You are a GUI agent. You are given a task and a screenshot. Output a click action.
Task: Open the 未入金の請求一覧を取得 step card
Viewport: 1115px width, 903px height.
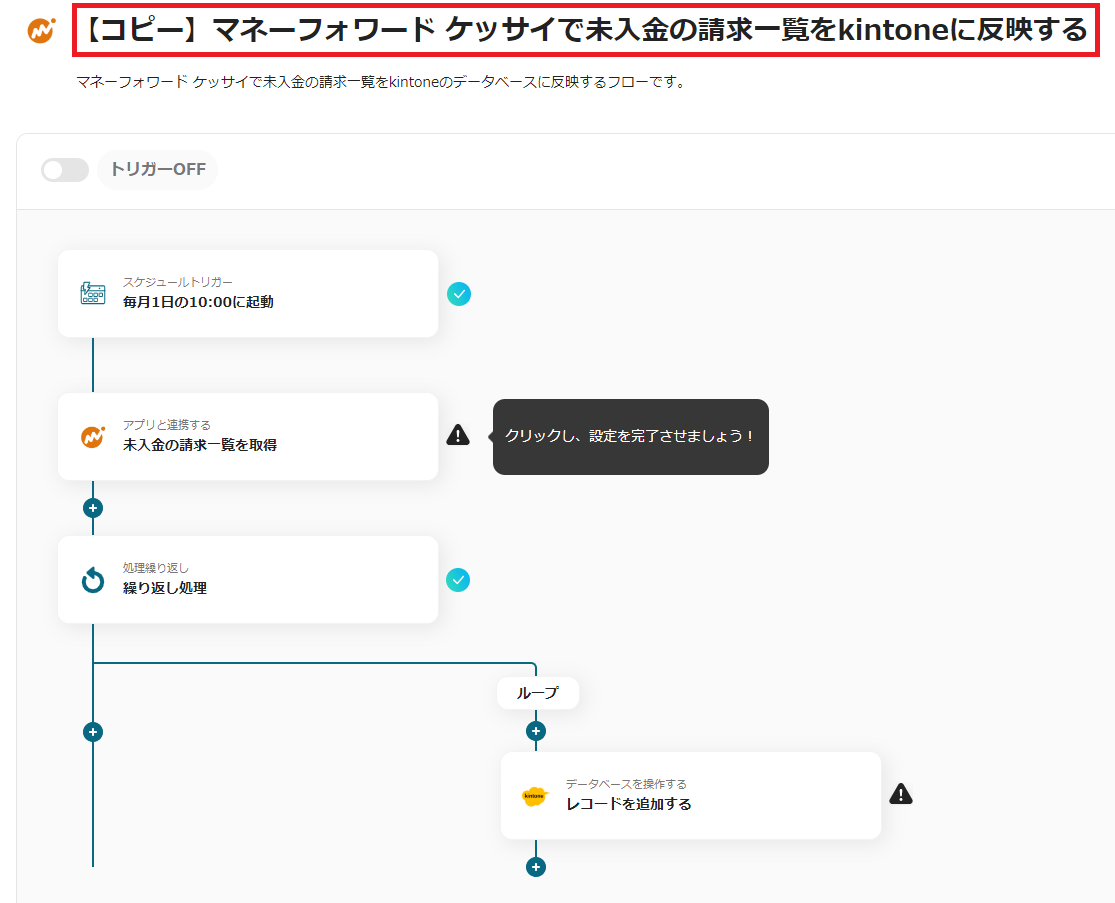click(248, 437)
